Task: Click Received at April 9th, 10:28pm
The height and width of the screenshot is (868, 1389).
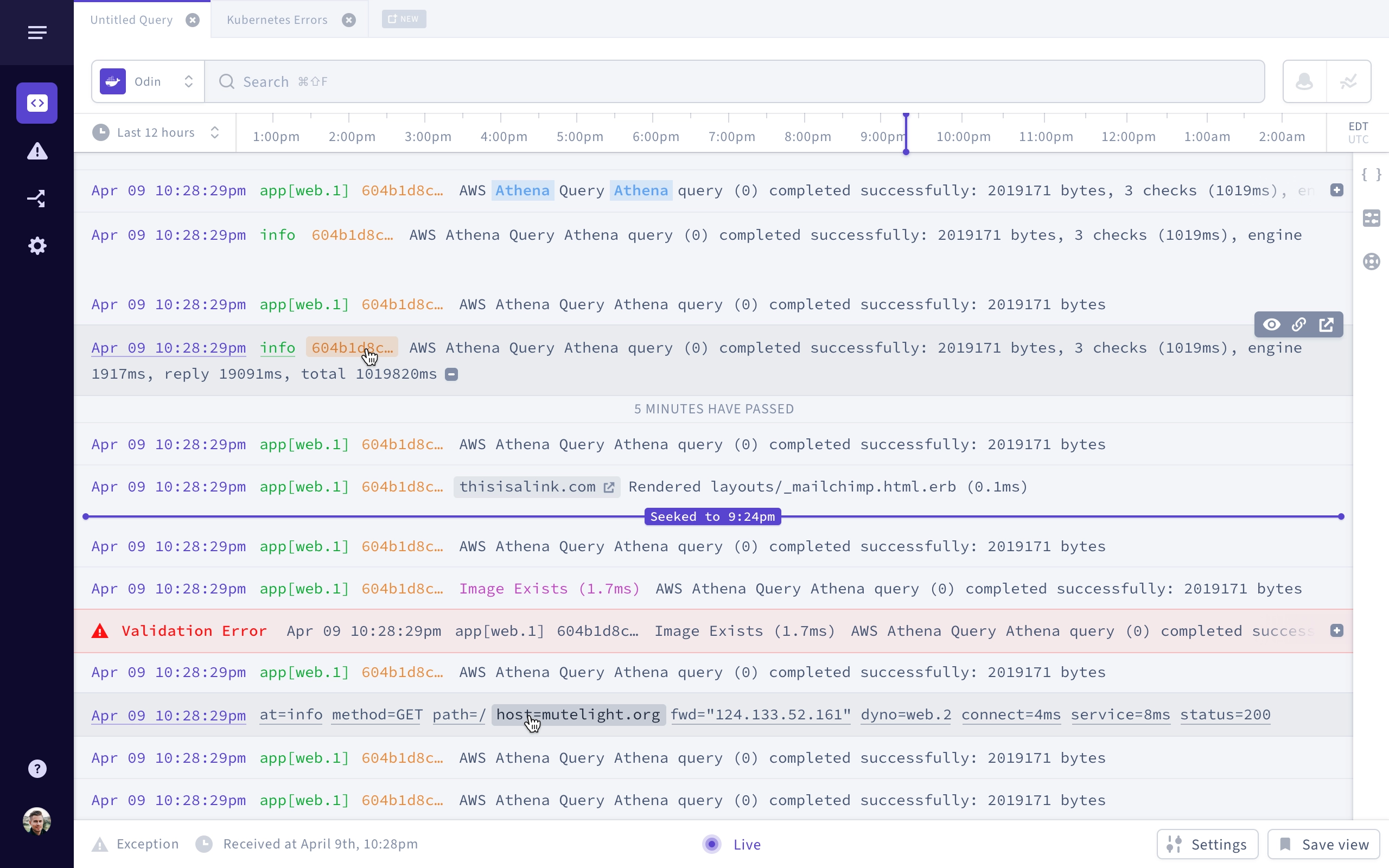Action: tap(320, 845)
